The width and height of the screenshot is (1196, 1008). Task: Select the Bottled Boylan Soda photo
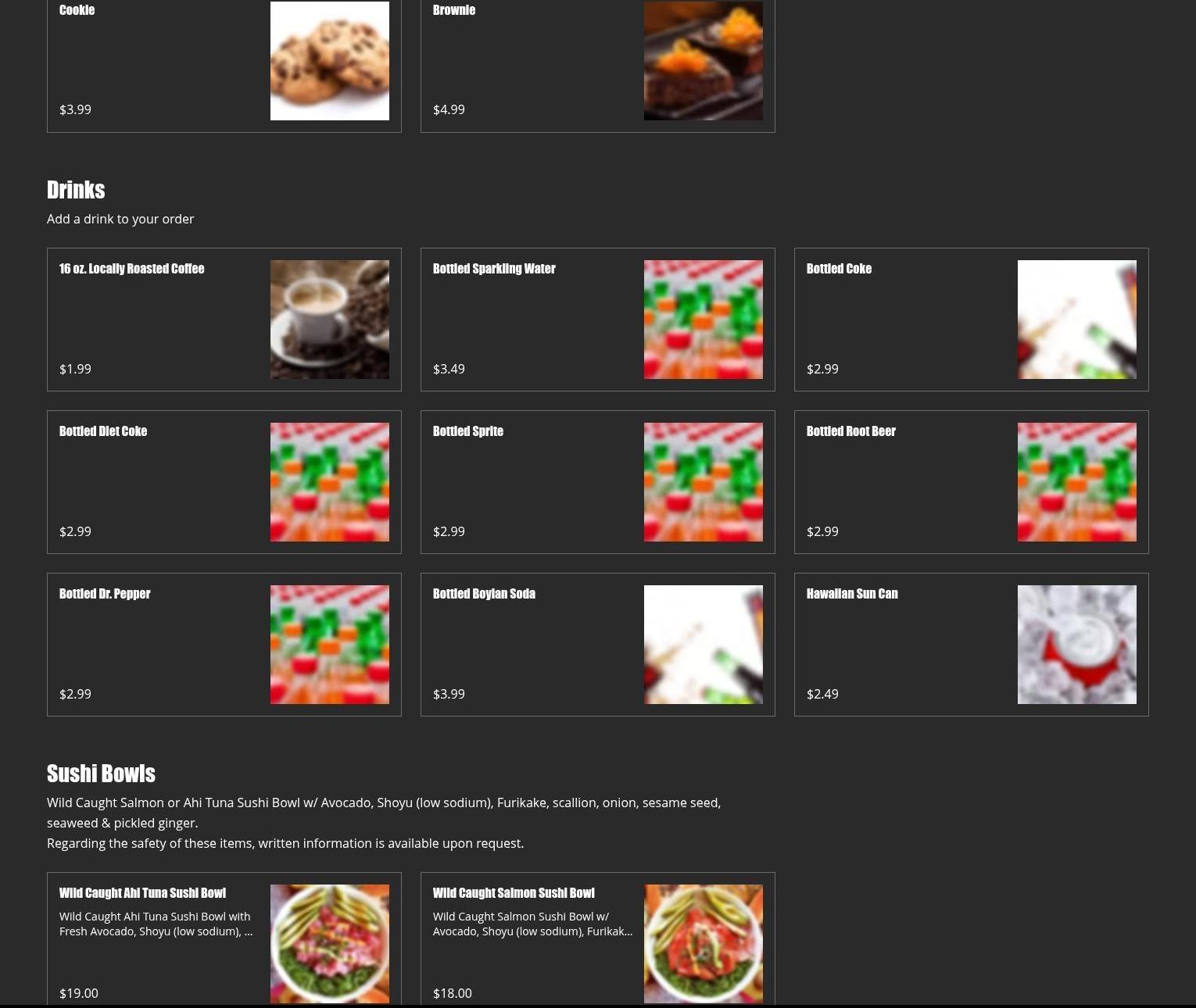[x=704, y=645]
